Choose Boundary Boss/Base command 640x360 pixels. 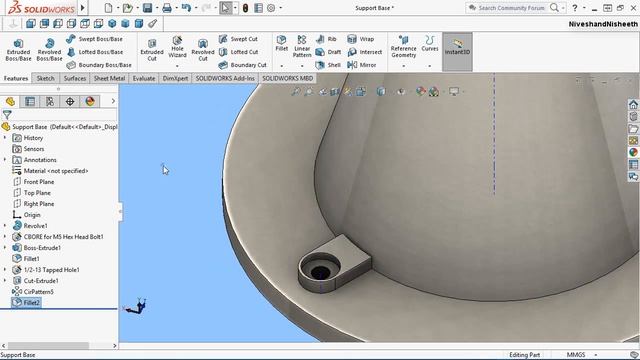(x=99, y=65)
